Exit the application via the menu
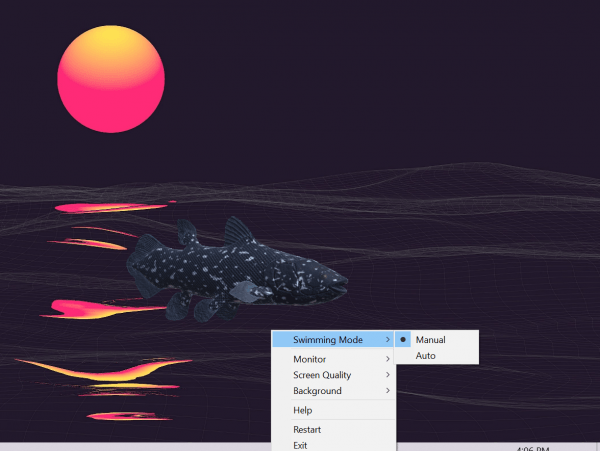Viewport: 600px width, 451px height. click(300, 444)
